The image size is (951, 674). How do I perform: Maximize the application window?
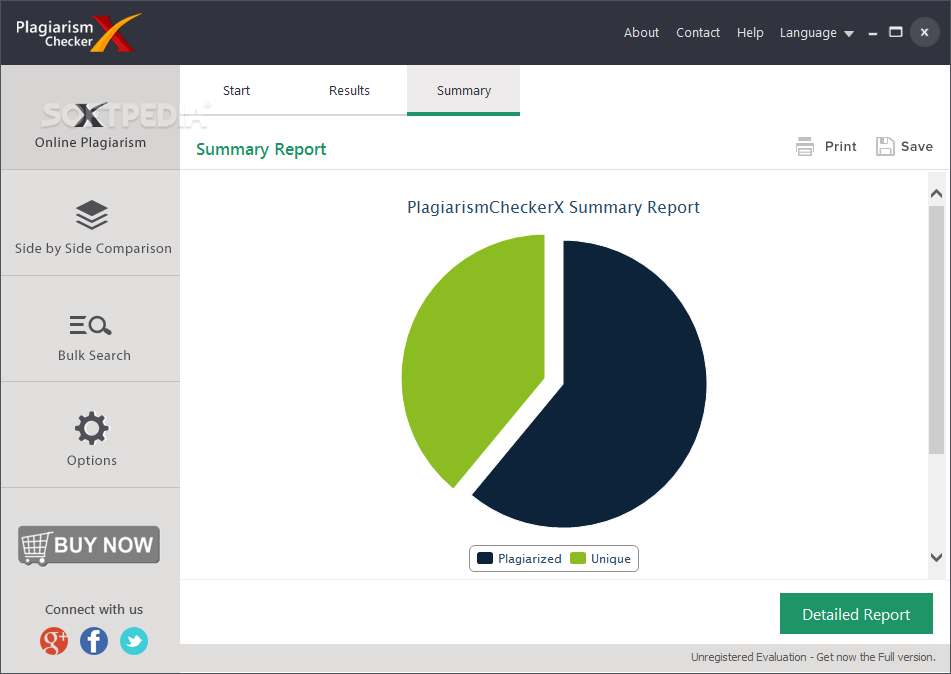pos(896,32)
